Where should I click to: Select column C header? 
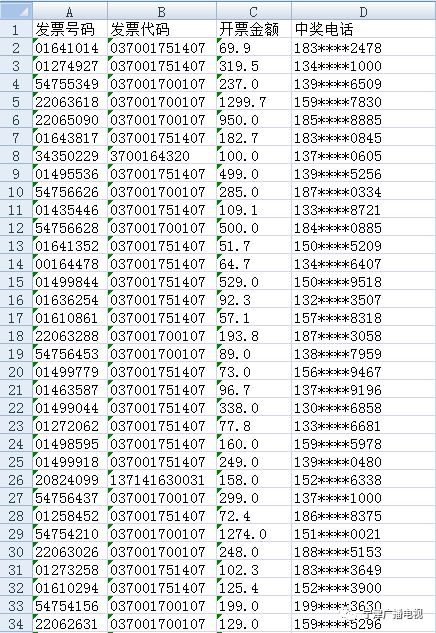pyautogui.click(x=254, y=11)
